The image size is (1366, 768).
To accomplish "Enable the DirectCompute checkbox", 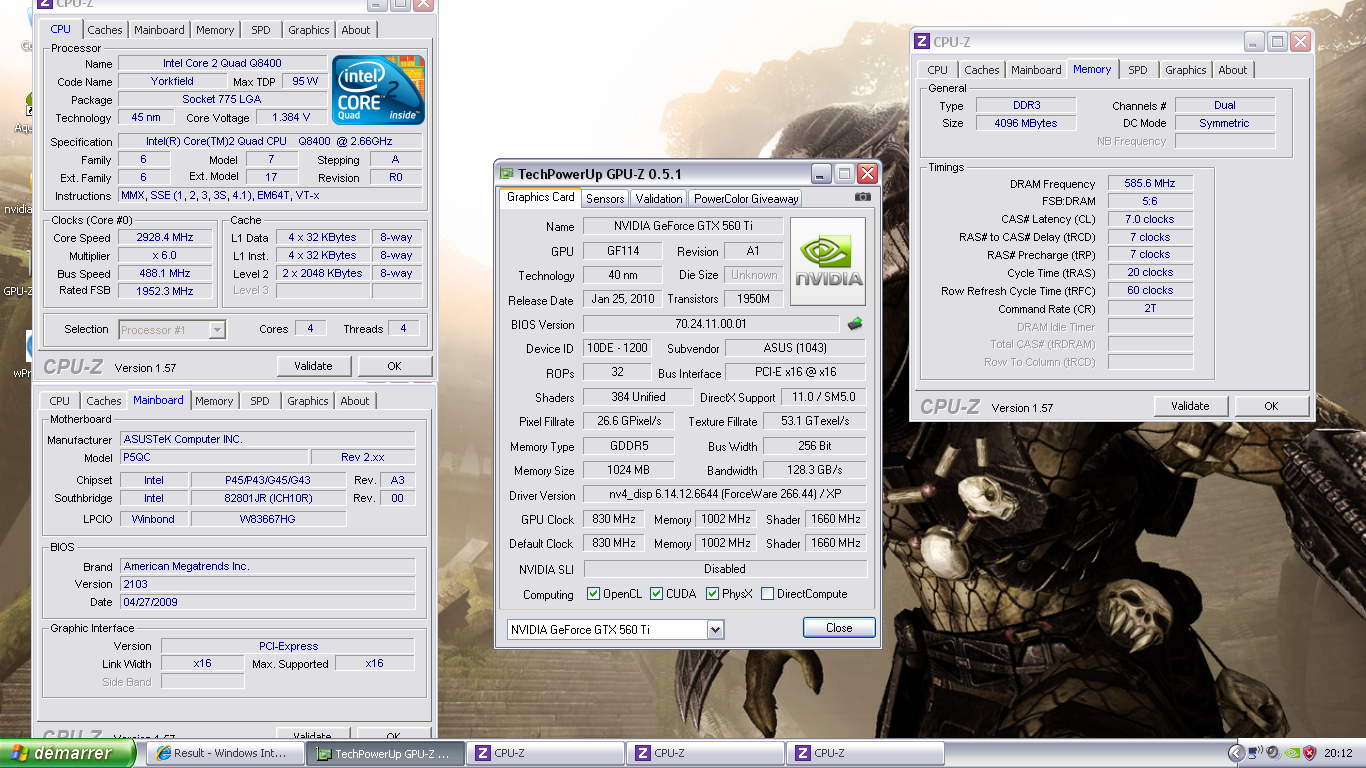I will (767, 594).
